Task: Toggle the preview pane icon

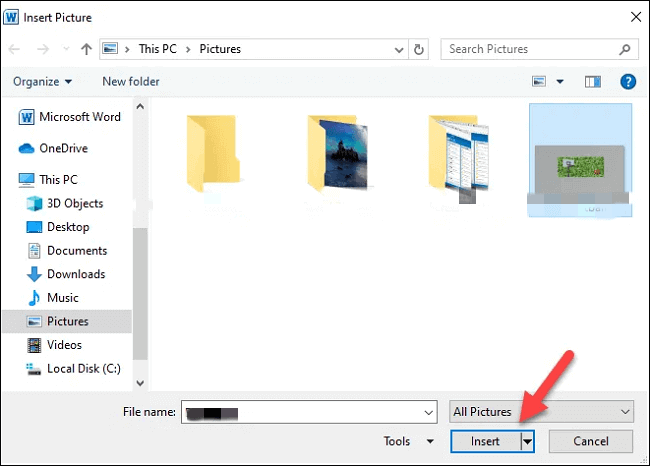Action: tap(593, 81)
